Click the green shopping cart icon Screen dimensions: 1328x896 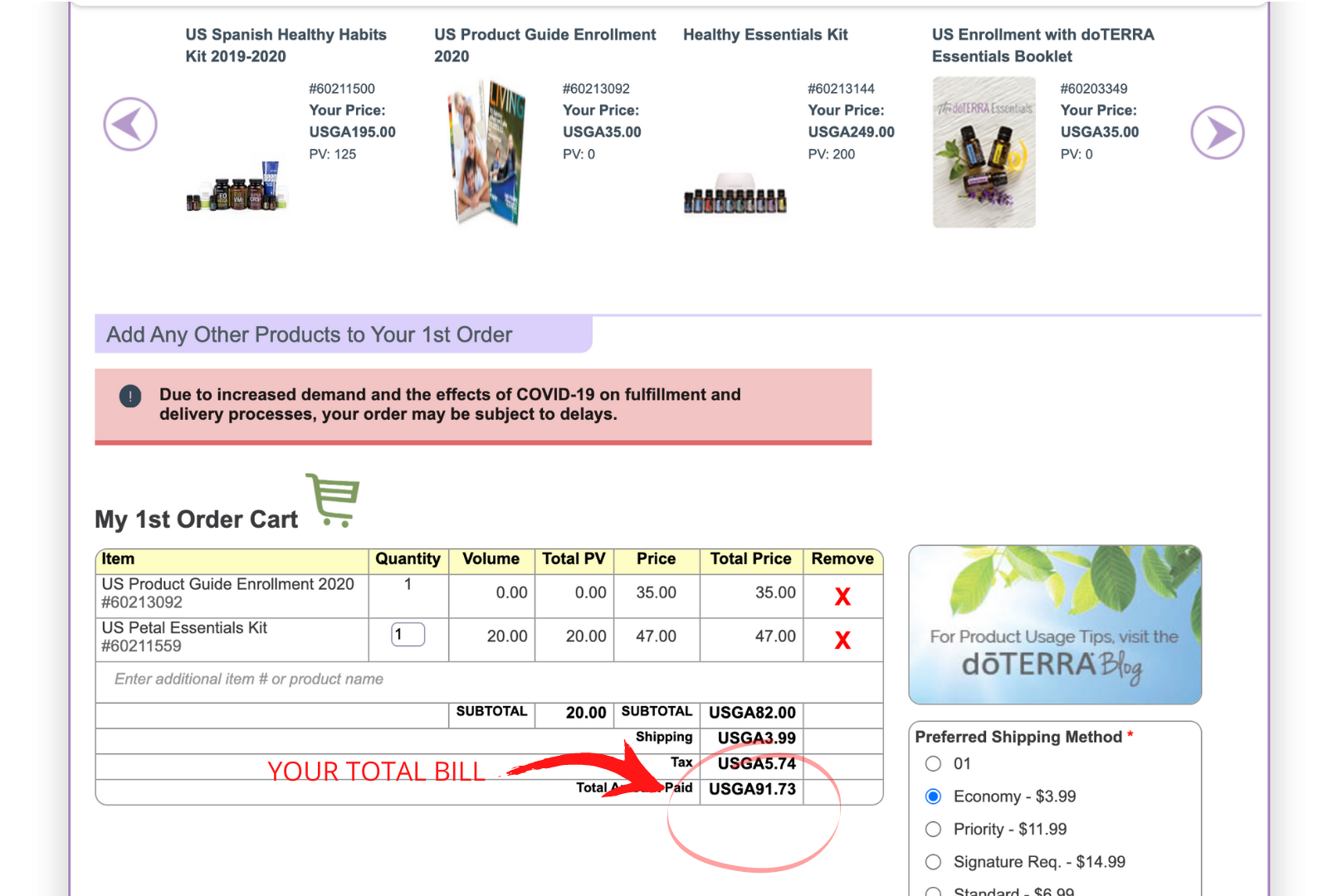click(333, 499)
